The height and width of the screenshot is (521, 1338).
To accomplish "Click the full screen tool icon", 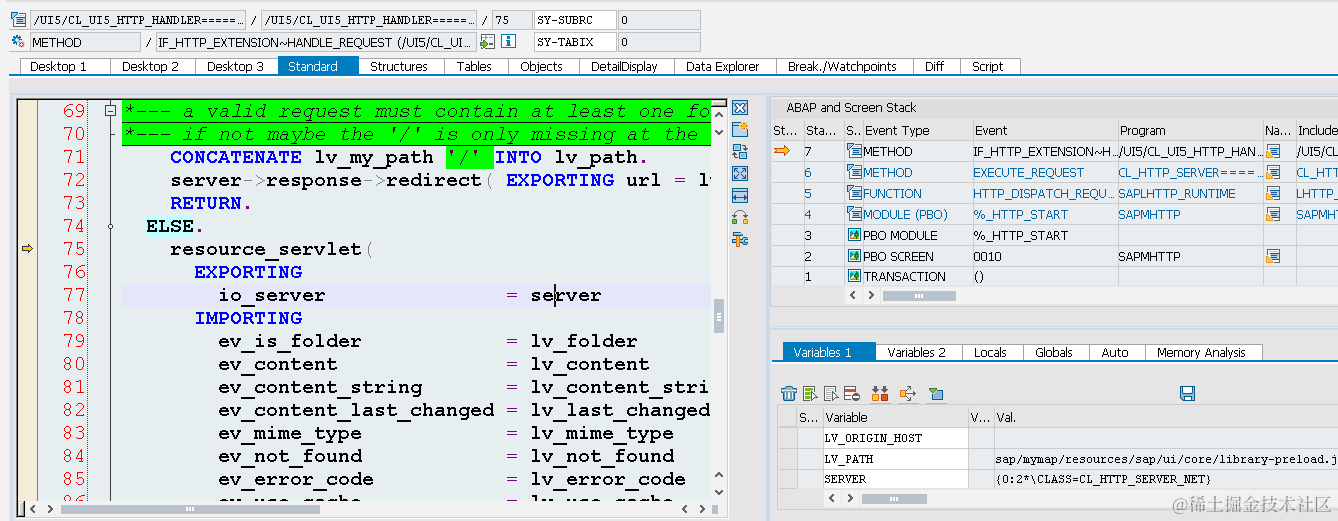I will pos(741,173).
